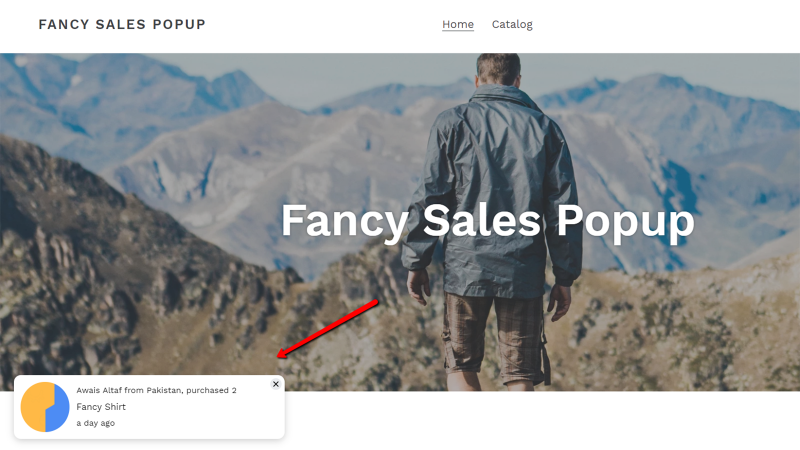Open the Home navigation link
Viewport: 800px width, 450px height.
(458, 24)
